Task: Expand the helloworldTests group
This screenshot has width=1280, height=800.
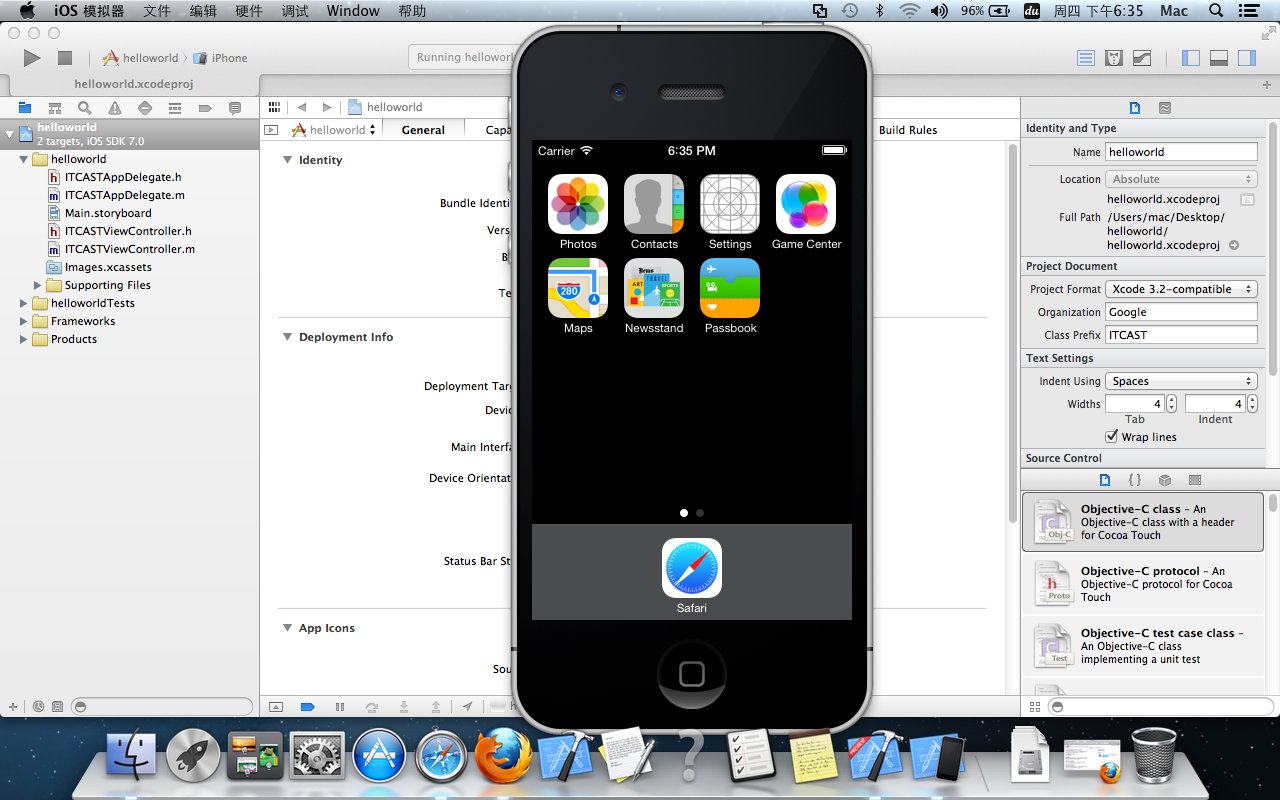Action: (x=24, y=303)
